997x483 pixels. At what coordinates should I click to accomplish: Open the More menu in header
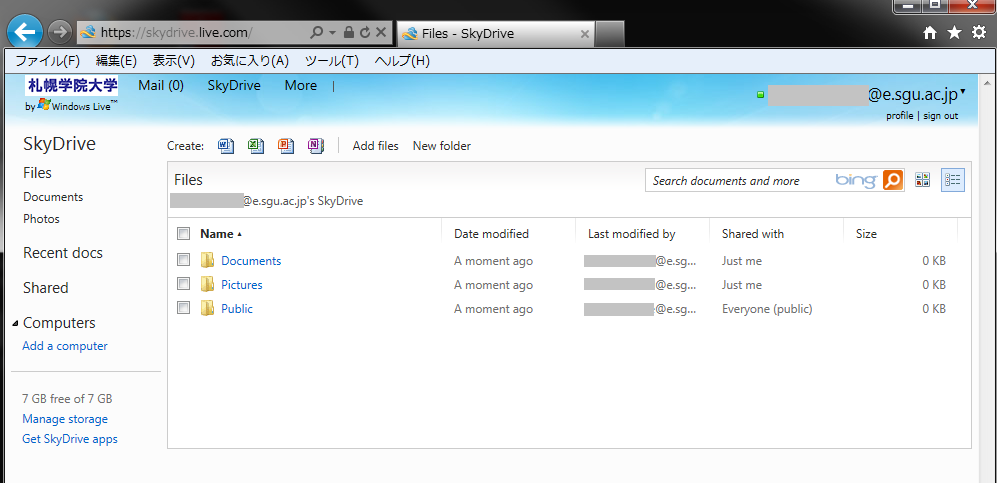click(301, 86)
